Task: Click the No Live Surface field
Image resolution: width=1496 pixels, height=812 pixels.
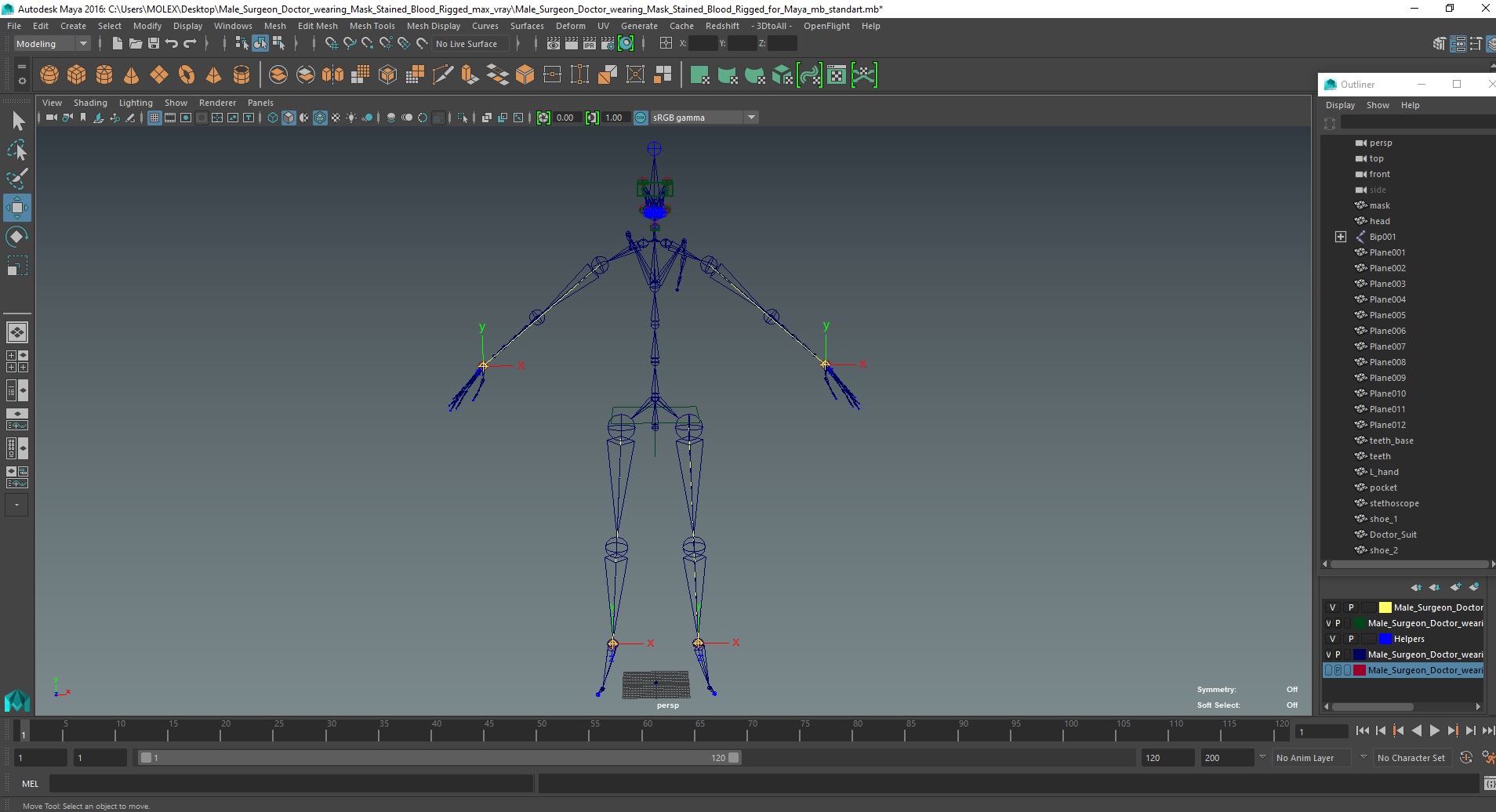Action: pyautogui.click(x=470, y=44)
